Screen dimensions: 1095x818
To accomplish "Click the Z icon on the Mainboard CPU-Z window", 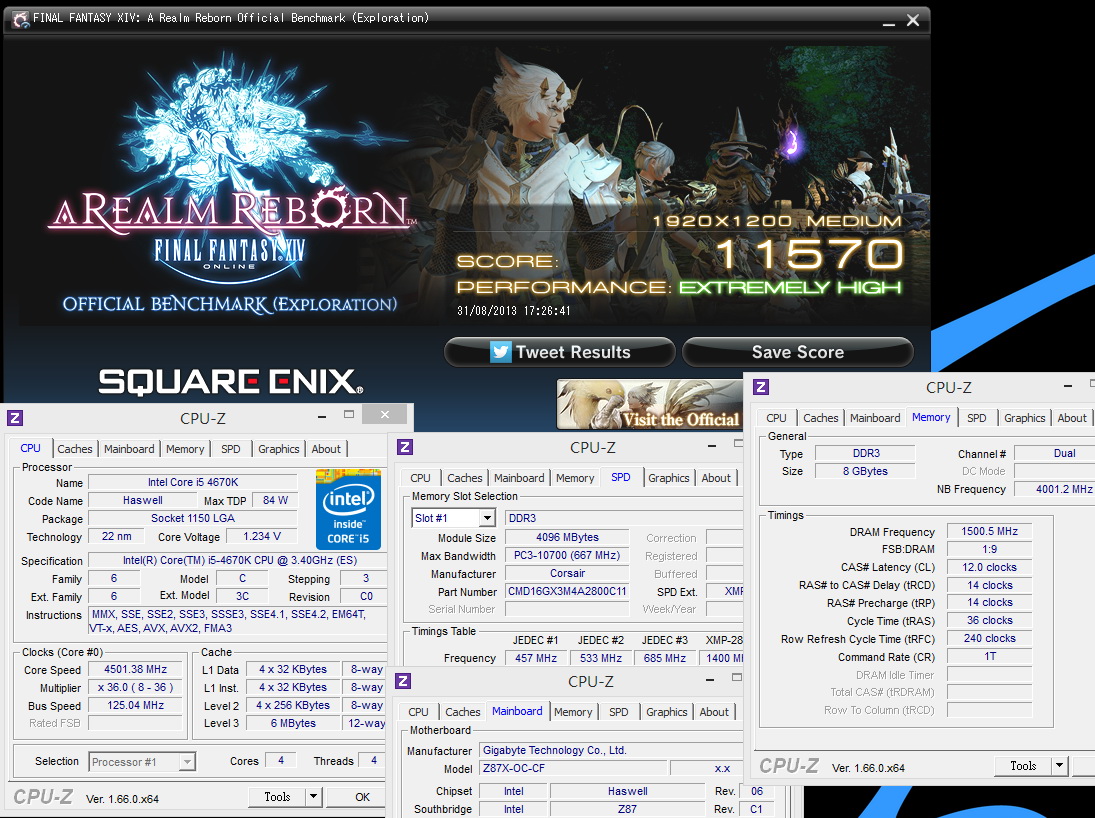I will (403, 681).
